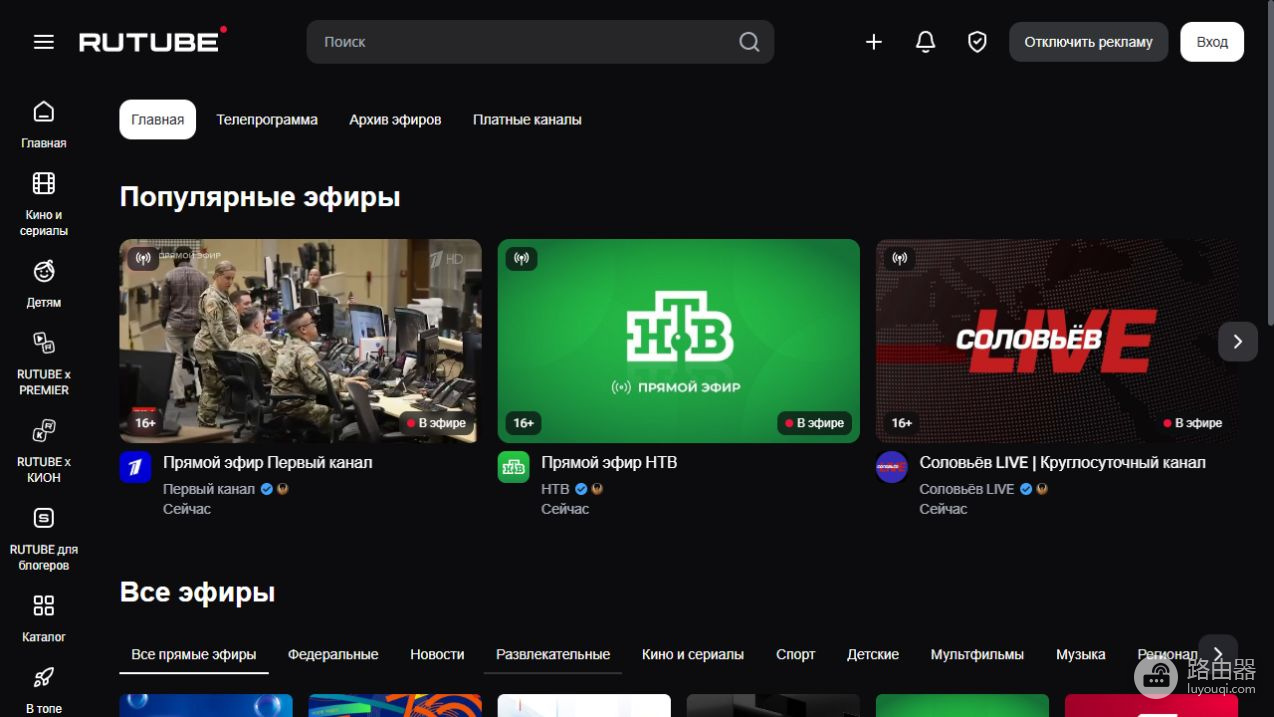Open Кино и сериалы in sidebar

point(44,204)
